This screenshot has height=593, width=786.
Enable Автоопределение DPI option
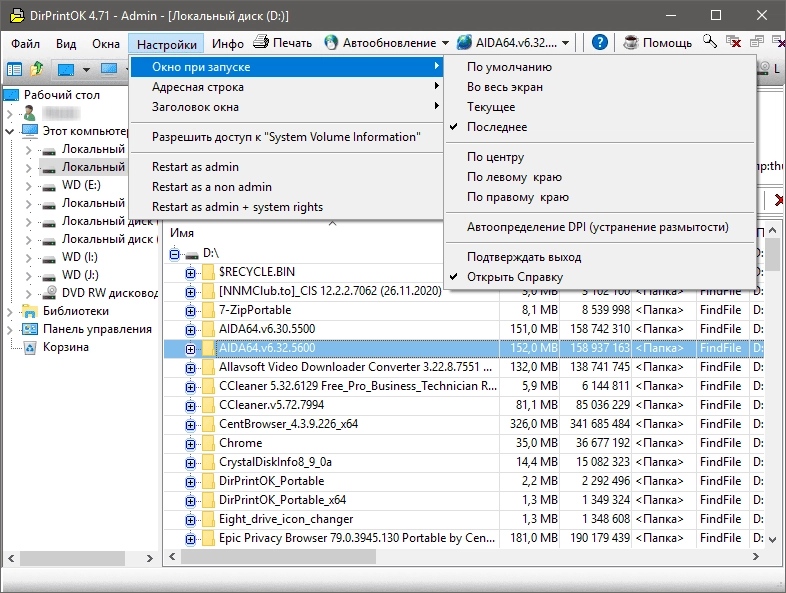(x=600, y=227)
